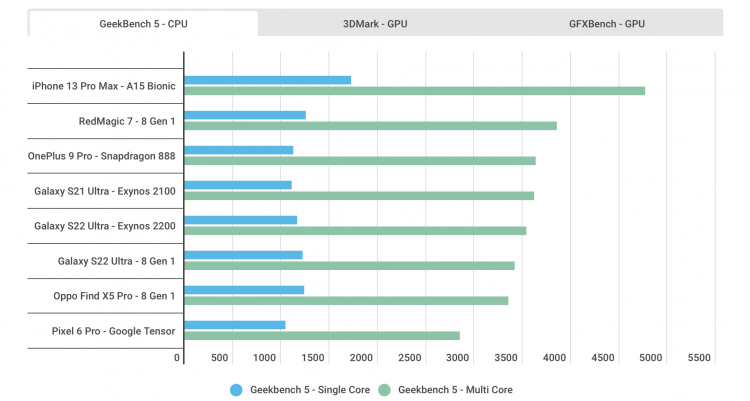Click the RedMagic 7 single core blue bar
The height and width of the screenshot is (401, 750).
[x=245, y=115]
